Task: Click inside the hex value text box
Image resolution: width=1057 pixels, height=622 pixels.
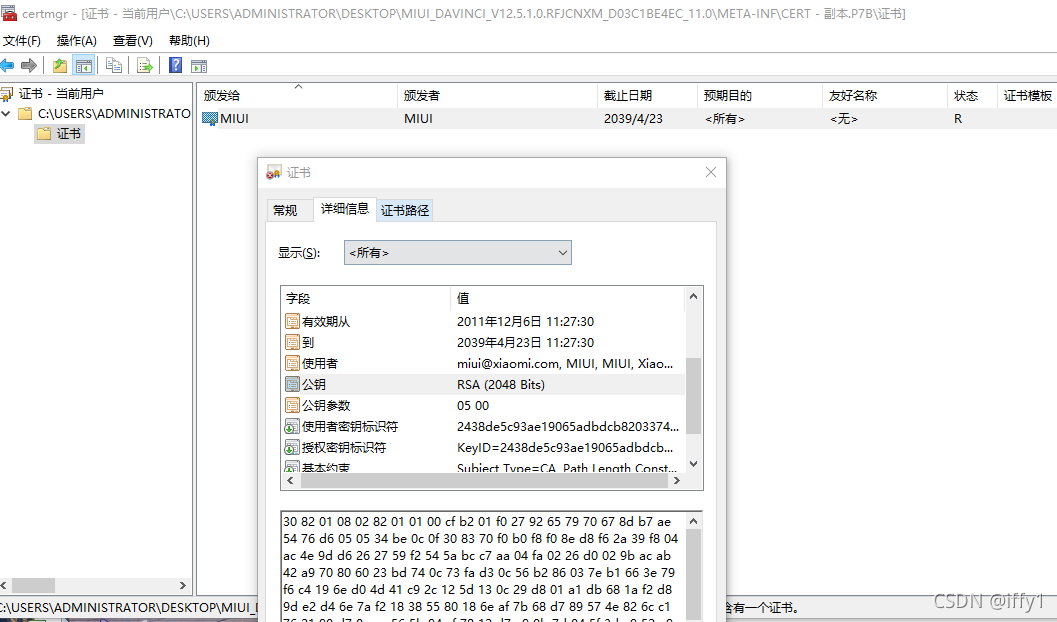Action: point(483,567)
